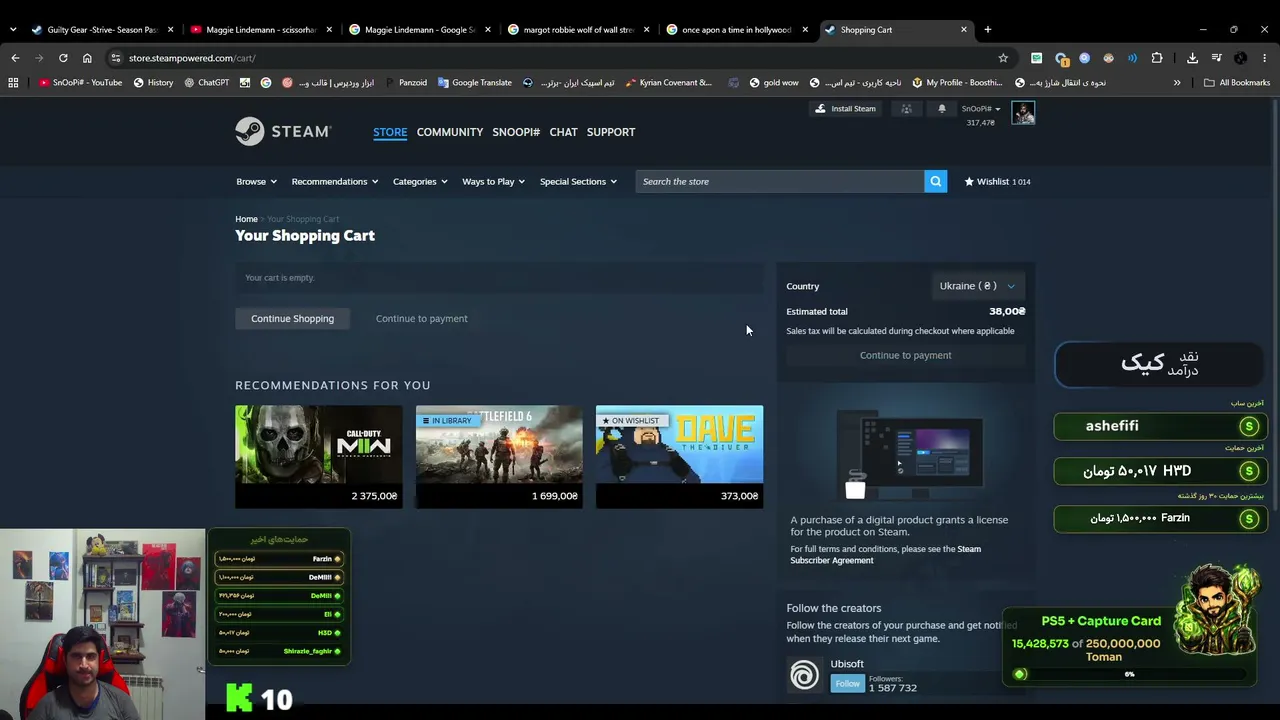This screenshot has height=720, width=1280.
Task: Open the Call of Duty MWII recommendation
Action: (x=319, y=457)
